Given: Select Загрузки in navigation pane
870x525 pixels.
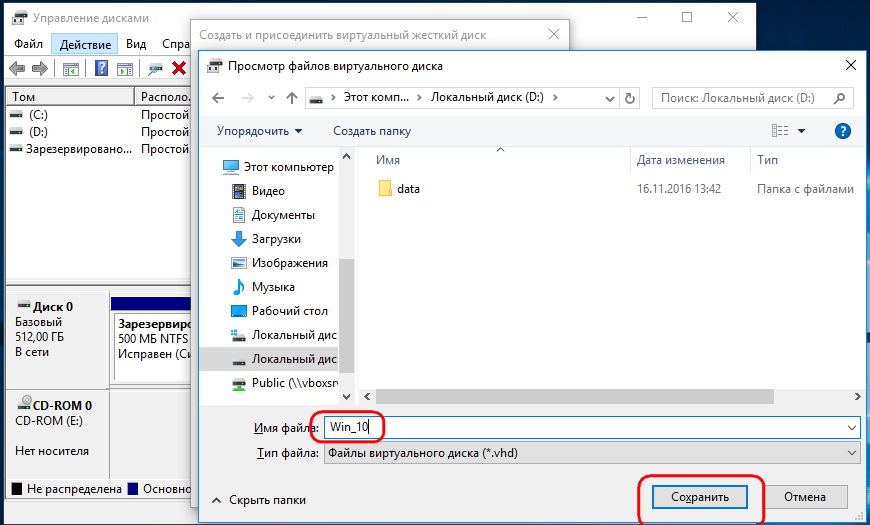Looking at the screenshot, I should coord(266,239).
